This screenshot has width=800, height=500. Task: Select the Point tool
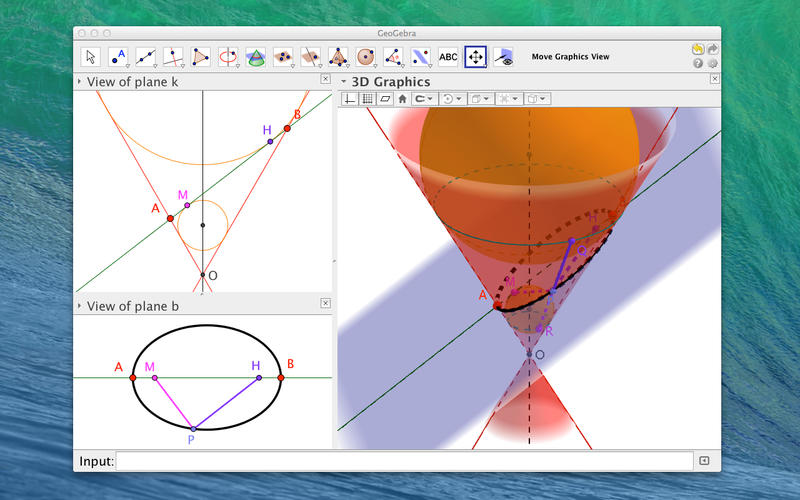[118, 57]
